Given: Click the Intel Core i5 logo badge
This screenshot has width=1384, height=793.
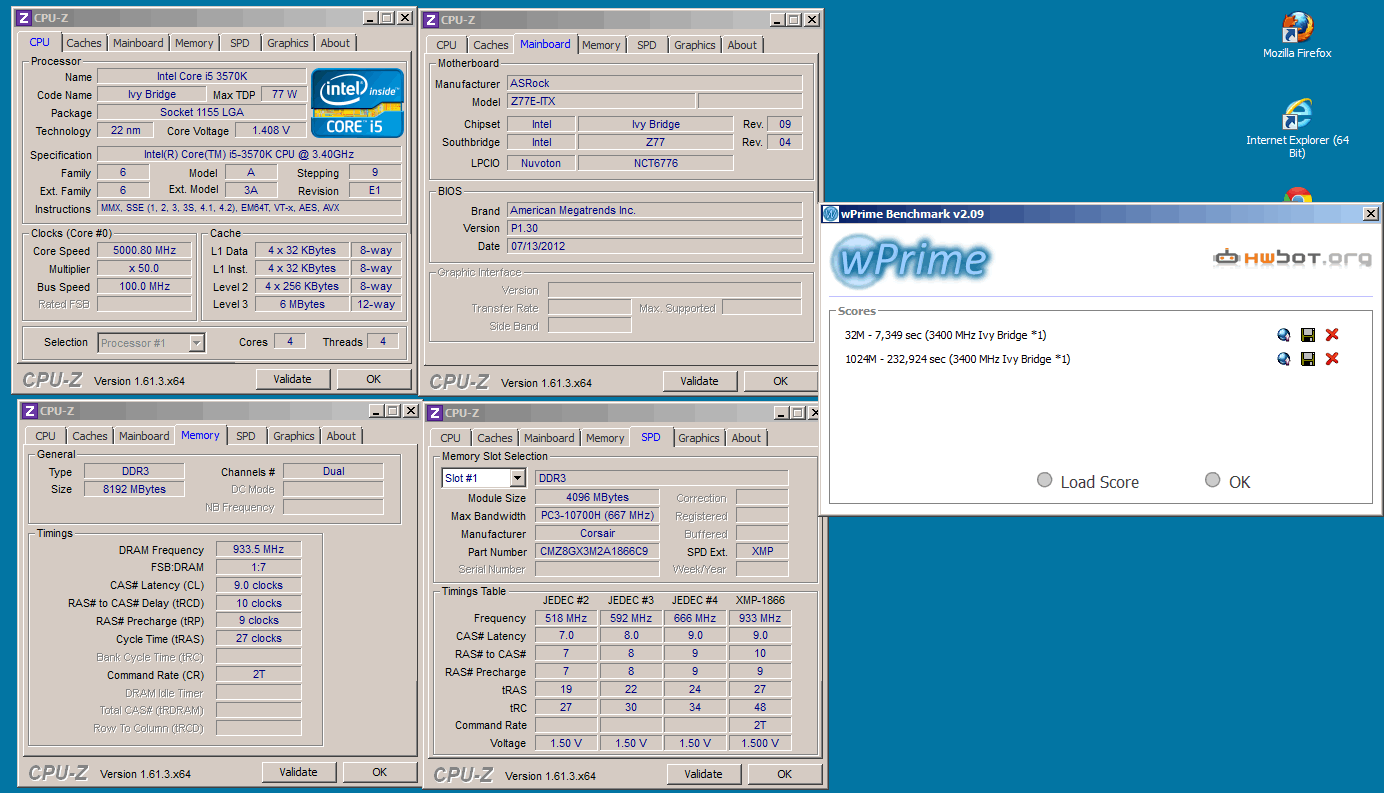Looking at the screenshot, I should tap(357, 103).
